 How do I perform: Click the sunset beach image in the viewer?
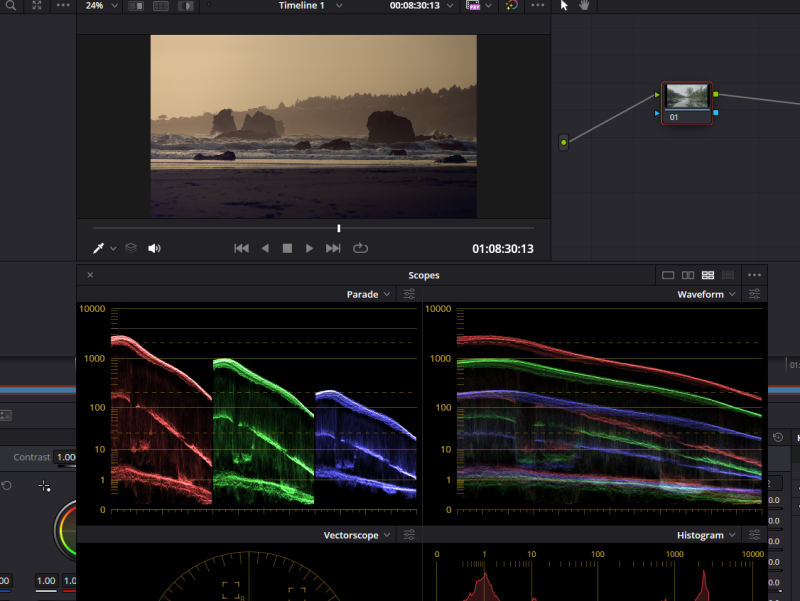[314, 127]
